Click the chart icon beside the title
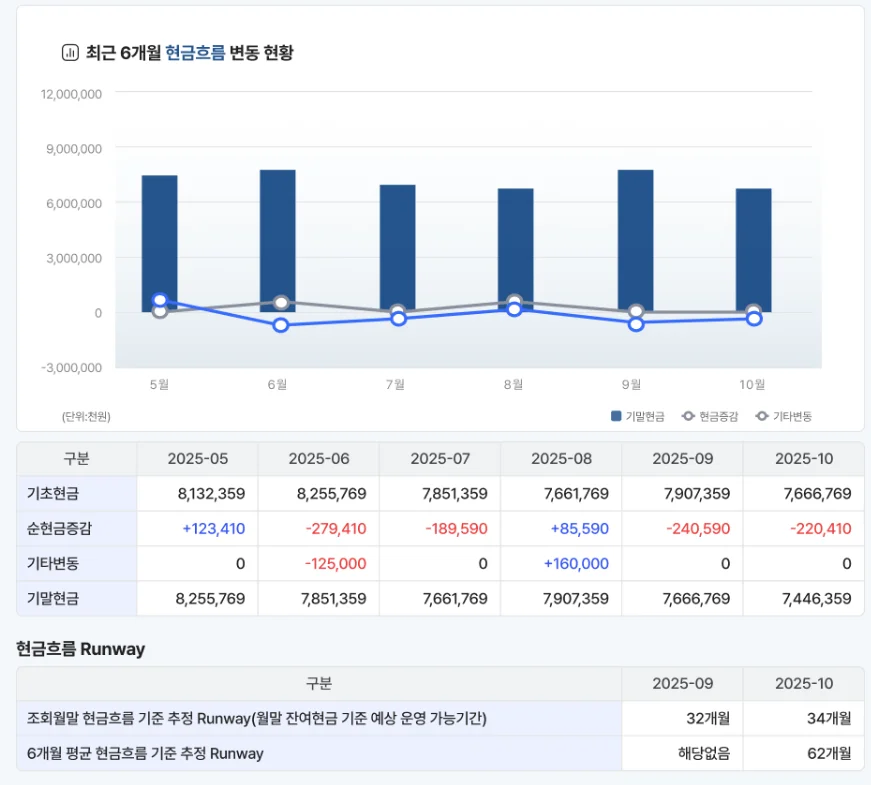 70,53
